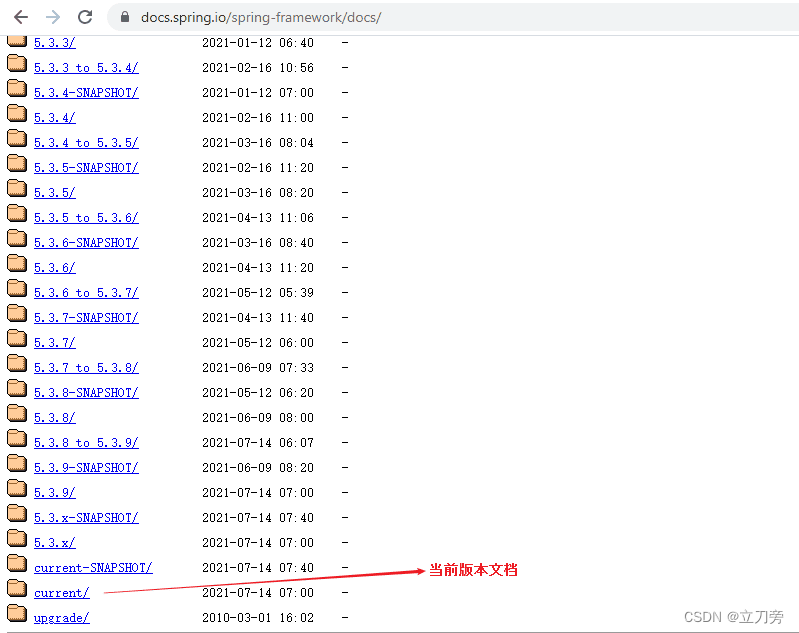This screenshot has width=799, height=633.
Task: Click the folder icon beside 5.3.4/
Action: 17,113
